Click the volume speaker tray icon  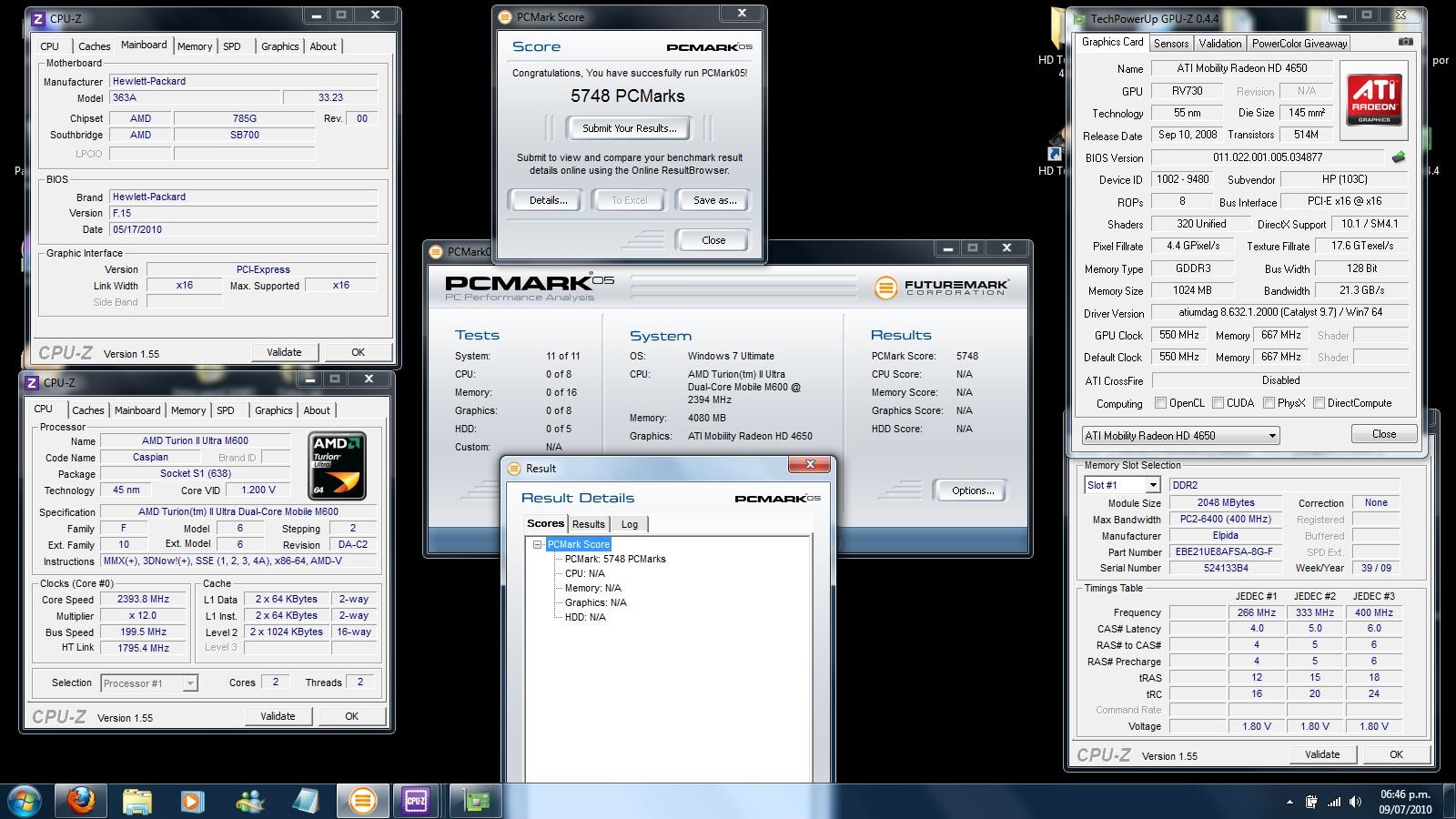coord(1356,802)
